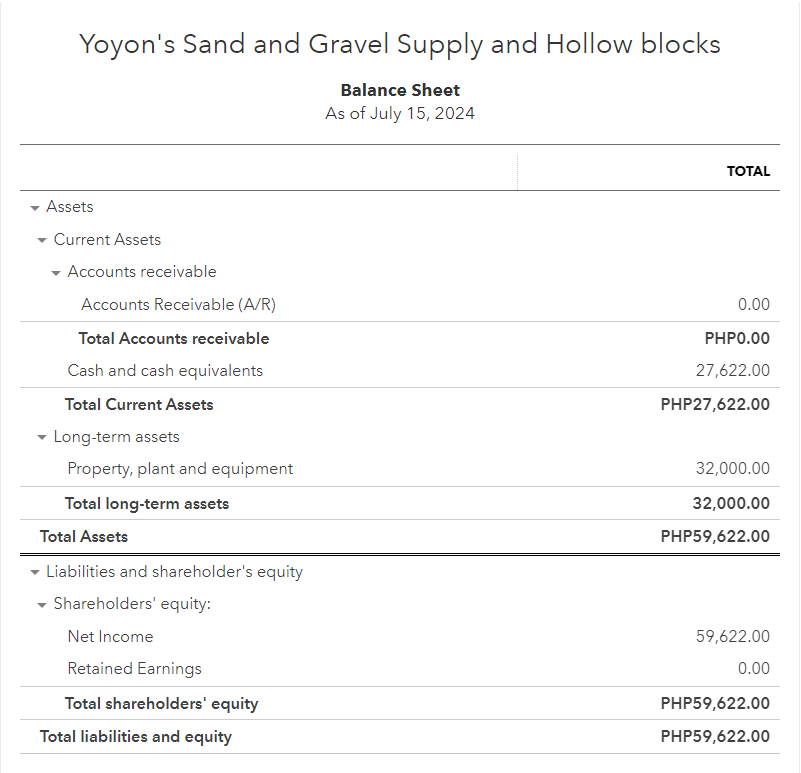Image resolution: width=801 pixels, height=773 pixels.
Task: Open the Accounts Receivable (A/R) 0.00 amount
Action: pyautogui.click(x=753, y=305)
